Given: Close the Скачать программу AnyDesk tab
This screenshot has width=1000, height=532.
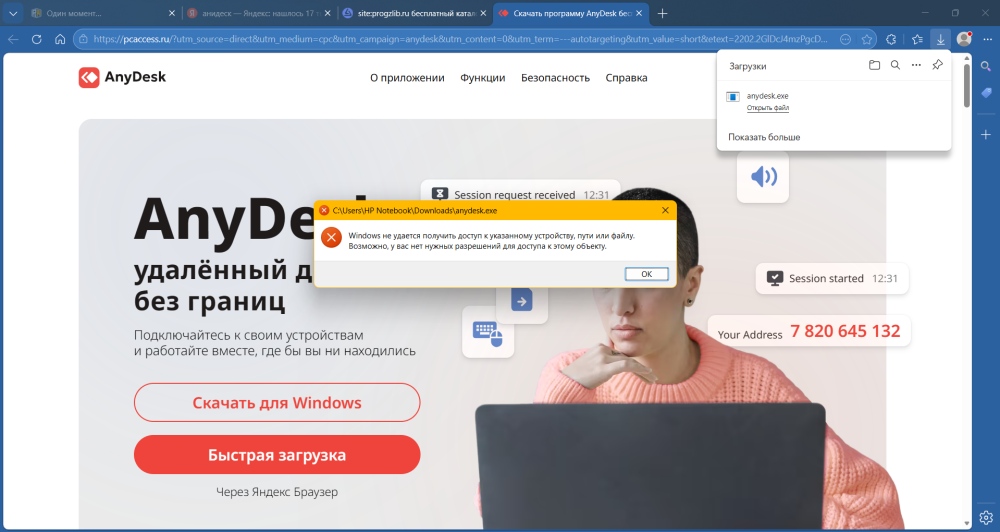Looking at the screenshot, I should click(x=638, y=13).
